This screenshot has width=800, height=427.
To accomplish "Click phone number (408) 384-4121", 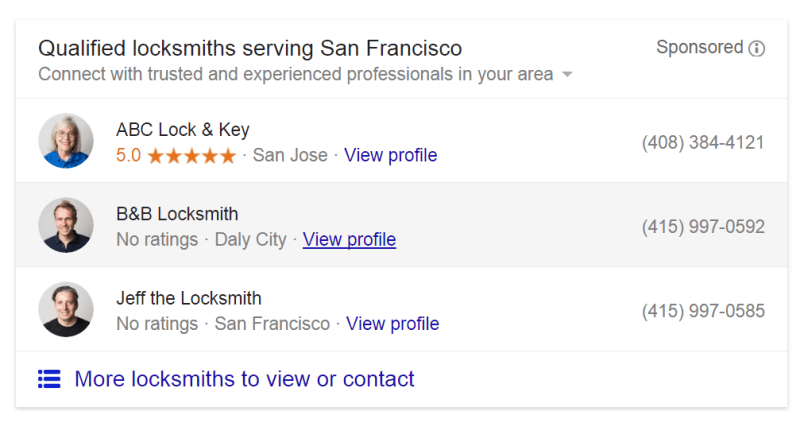I will click(x=703, y=143).
